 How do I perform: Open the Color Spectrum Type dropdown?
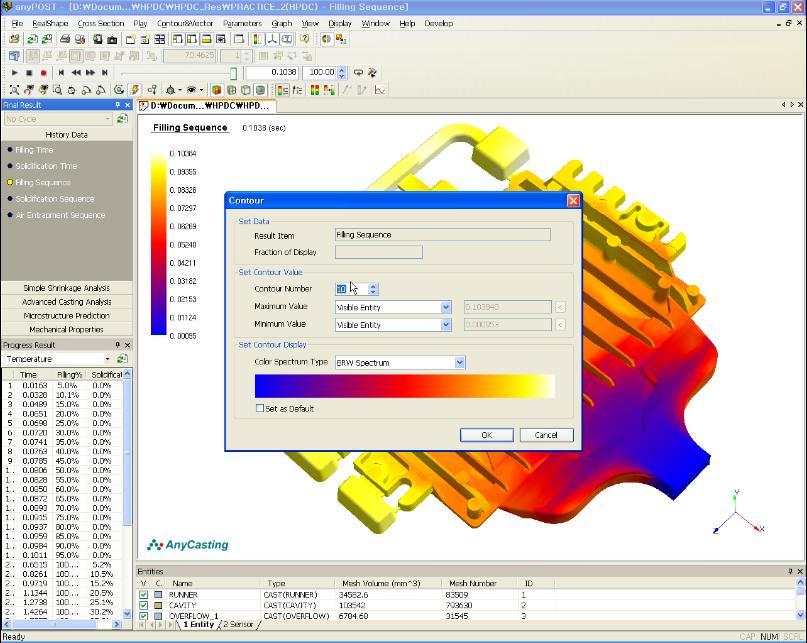(x=460, y=362)
